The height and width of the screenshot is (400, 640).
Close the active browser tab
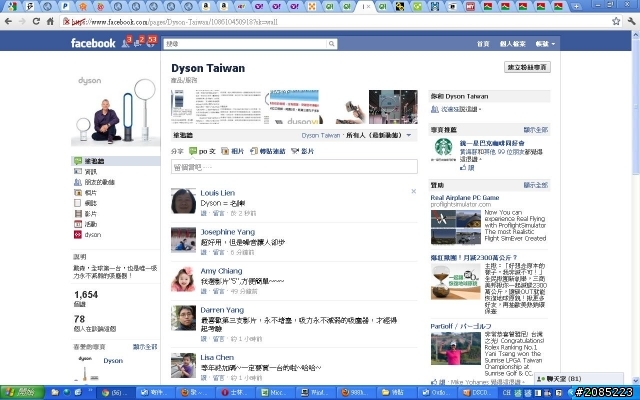pos(369,7)
